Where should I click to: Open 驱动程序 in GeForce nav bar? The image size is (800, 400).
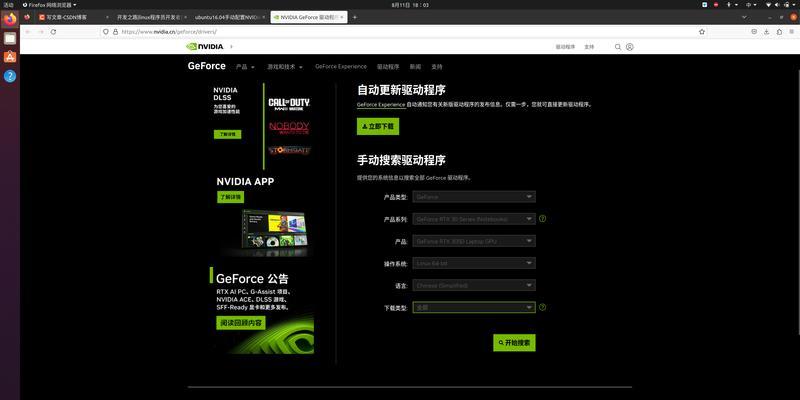(388, 67)
